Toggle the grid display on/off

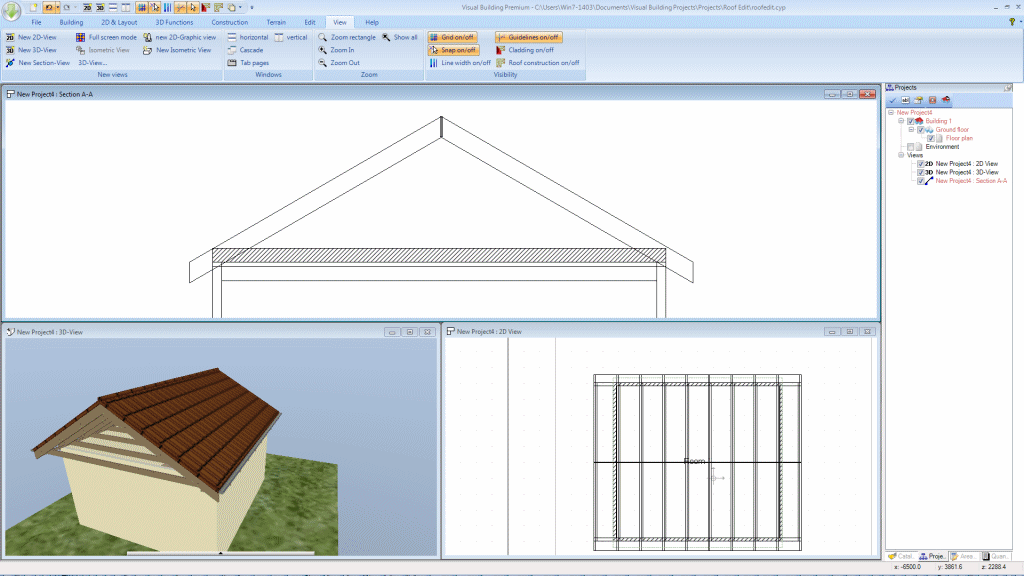(x=452, y=36)
